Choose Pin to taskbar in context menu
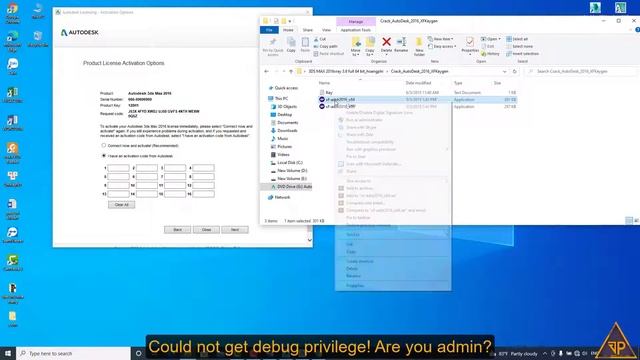Screen dimensions: 640x360 [x=358, y=218]
